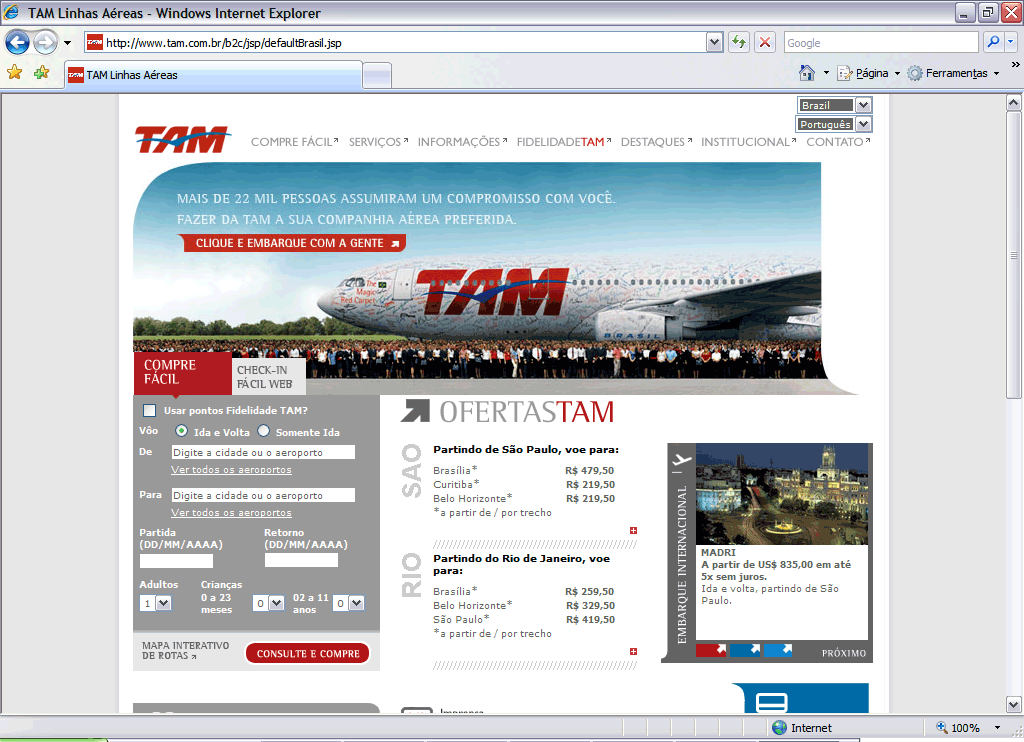The width and height of the screenshot is (1024, 742).
Task: Open the Ferramentas menu
Action: [x=953, y=73]
